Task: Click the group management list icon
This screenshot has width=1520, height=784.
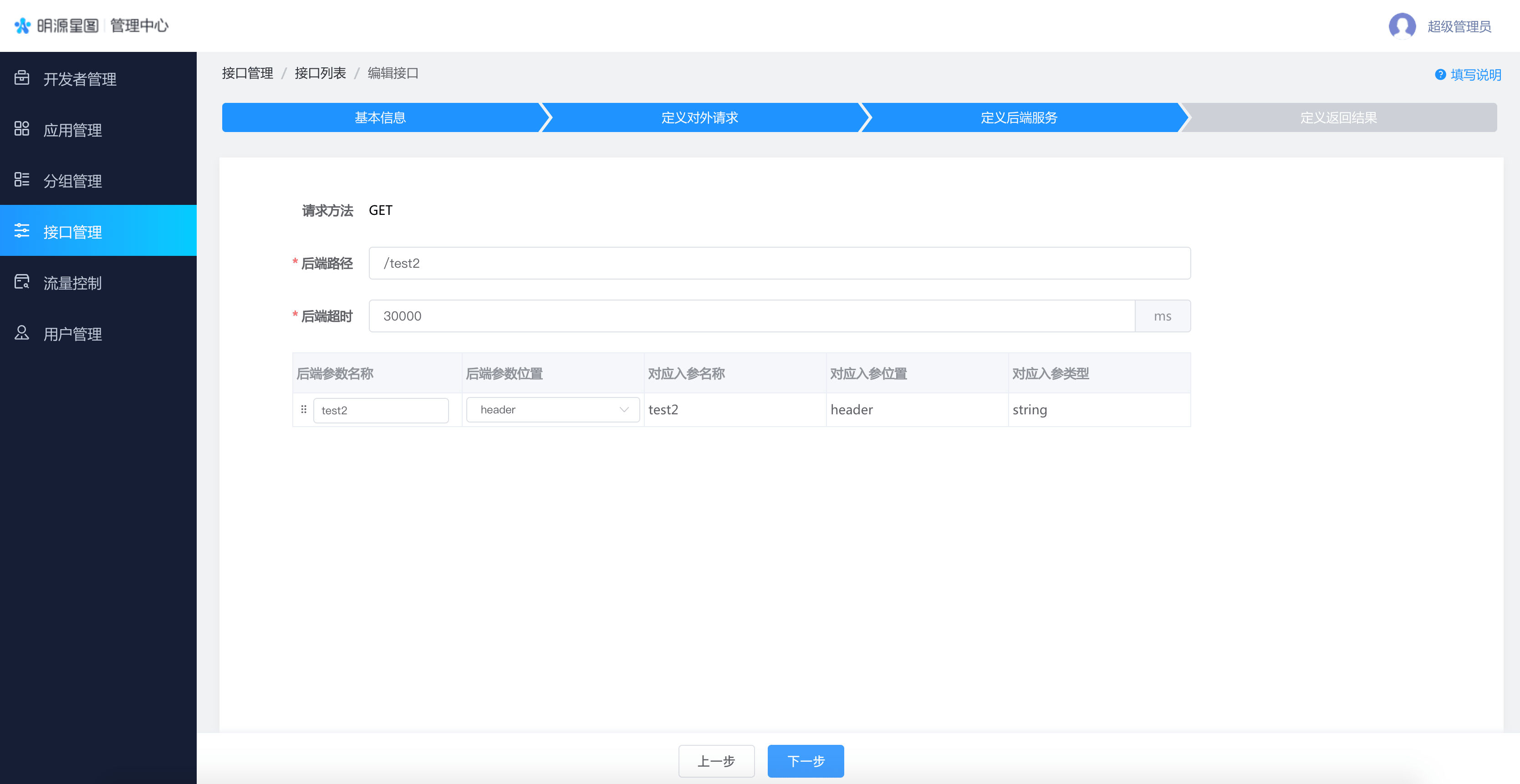Action: [22, 179]
